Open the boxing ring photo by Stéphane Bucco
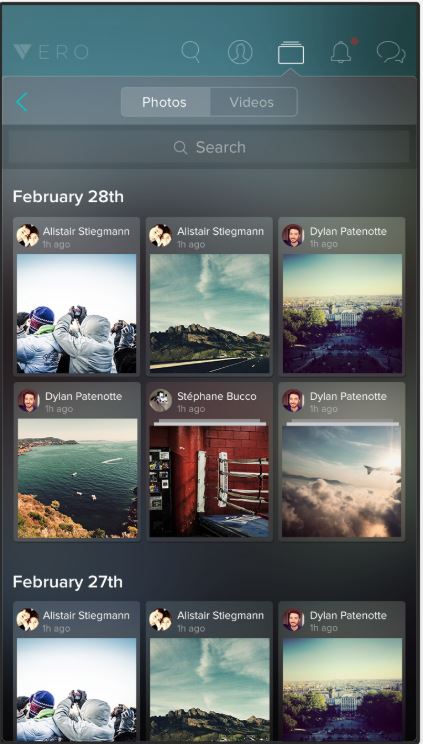423x744 pixels. 209,481
